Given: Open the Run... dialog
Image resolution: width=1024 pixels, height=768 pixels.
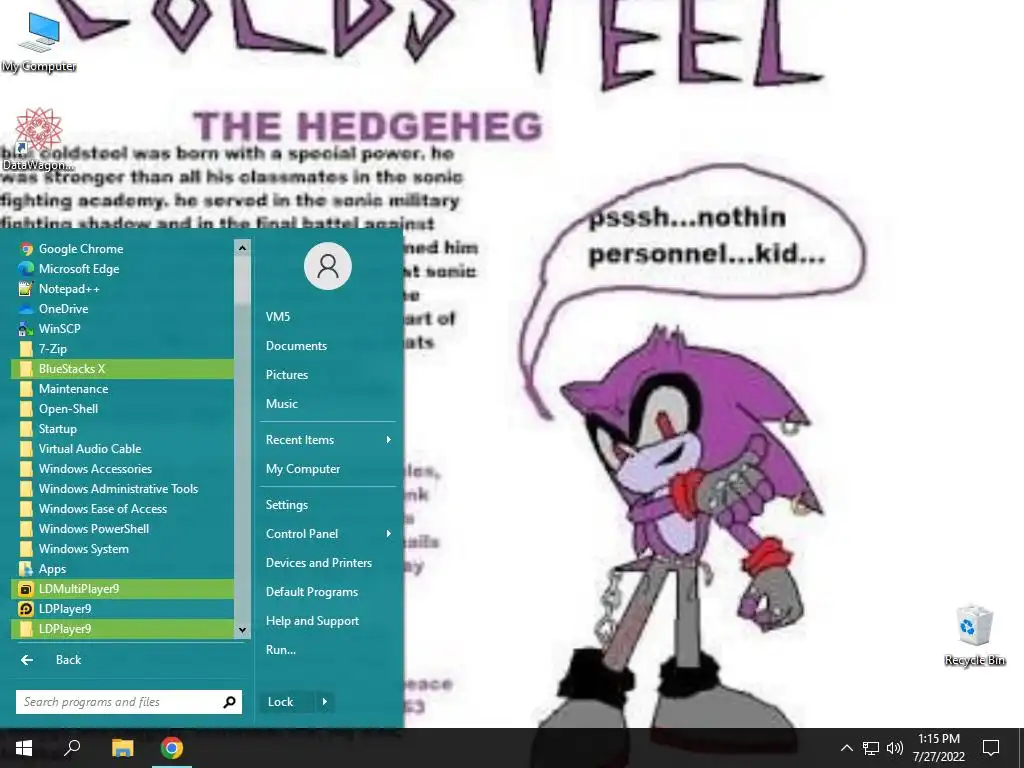Looking at the screenshot, I should point(328,650).
